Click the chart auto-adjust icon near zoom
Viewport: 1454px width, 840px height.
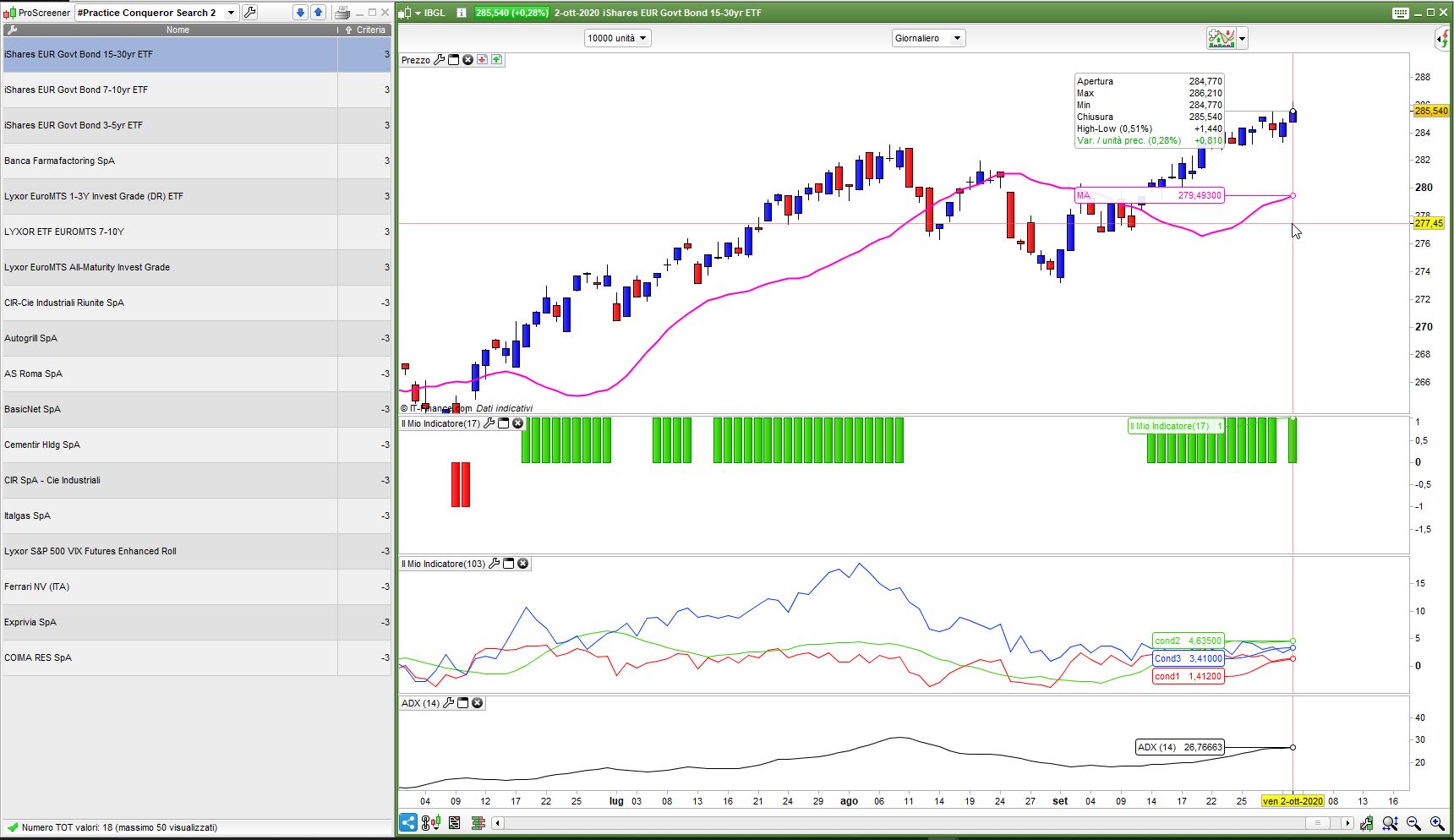point(1367,823)
